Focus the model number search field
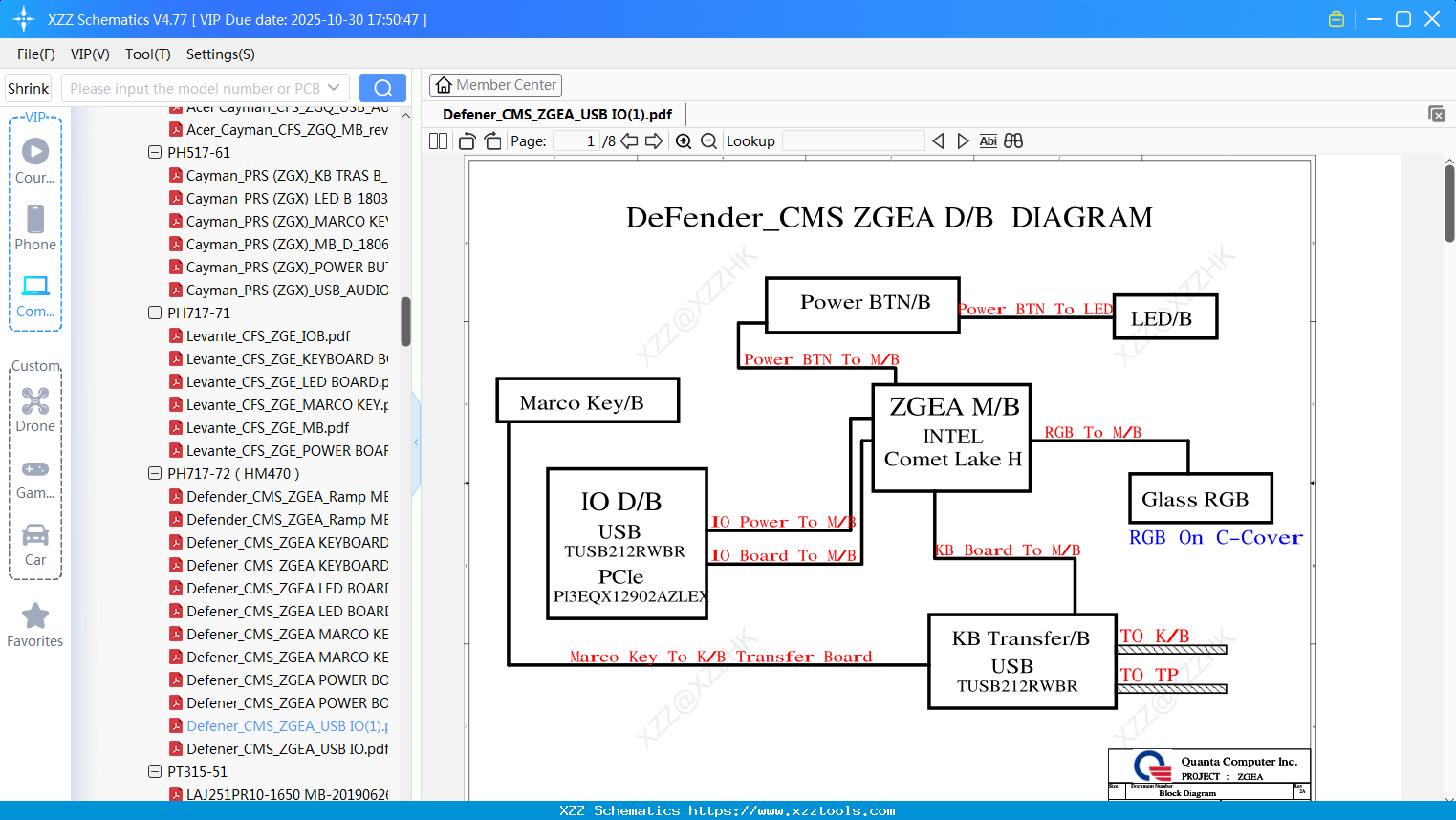Viewport: 1456px width, 820px height. click(195, 88)
